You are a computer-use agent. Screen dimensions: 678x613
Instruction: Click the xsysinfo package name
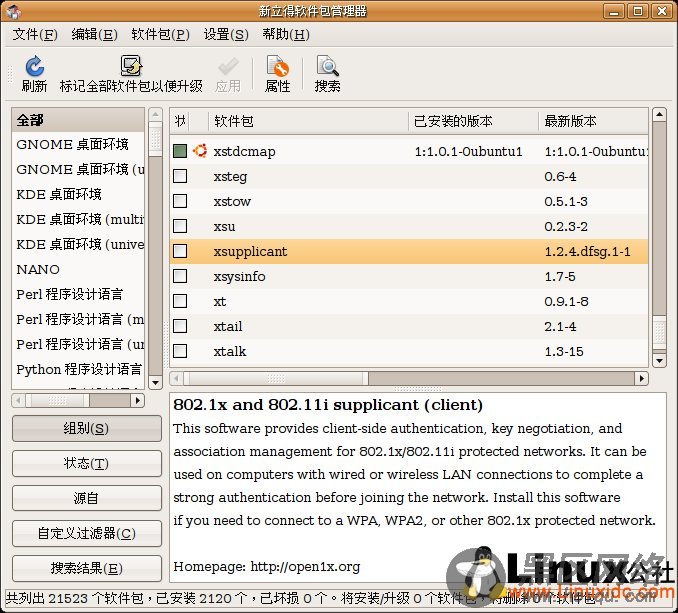239,277
